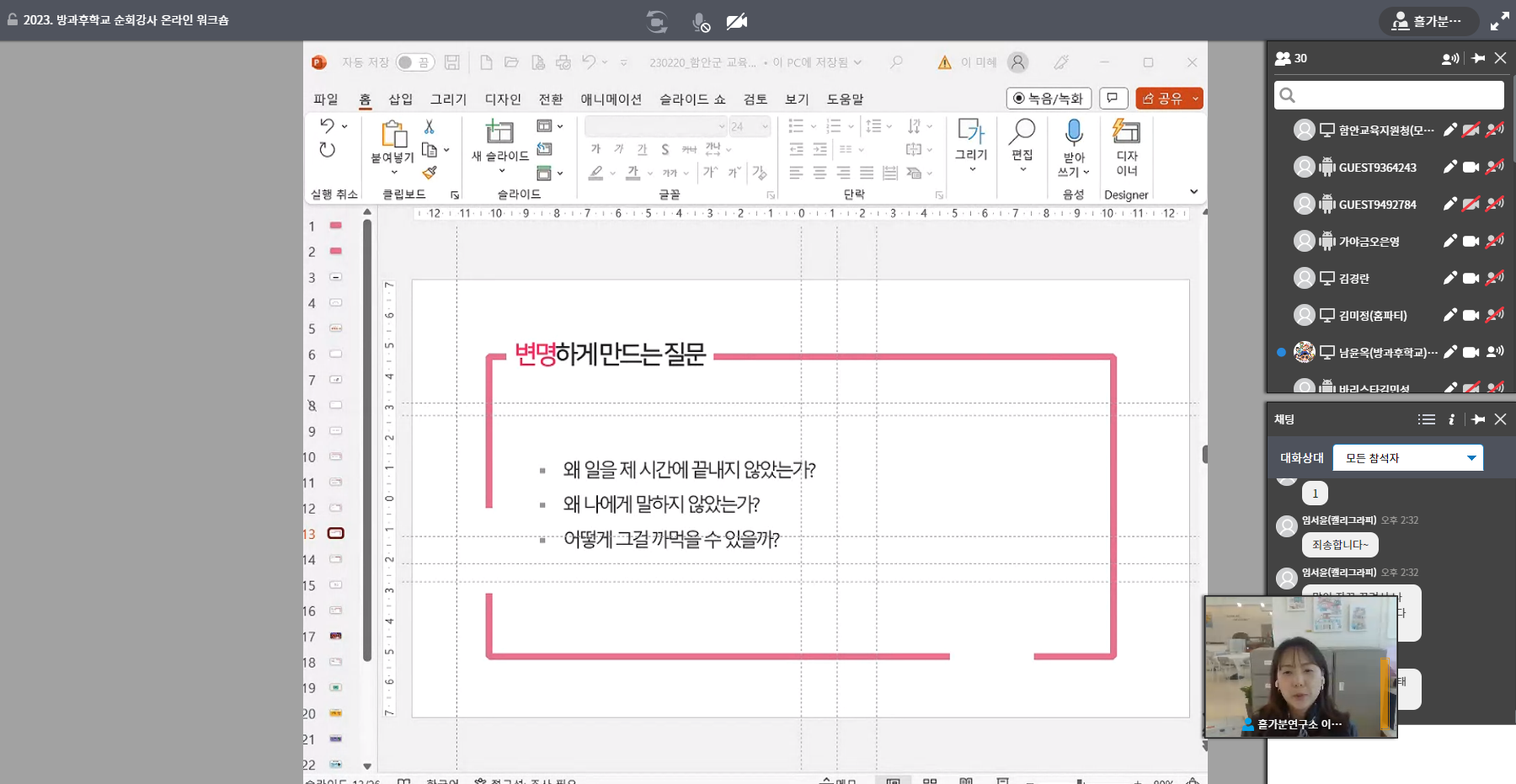Center-align the paragraph text
Screen dimensions: 1516x784
click(819, 173)
